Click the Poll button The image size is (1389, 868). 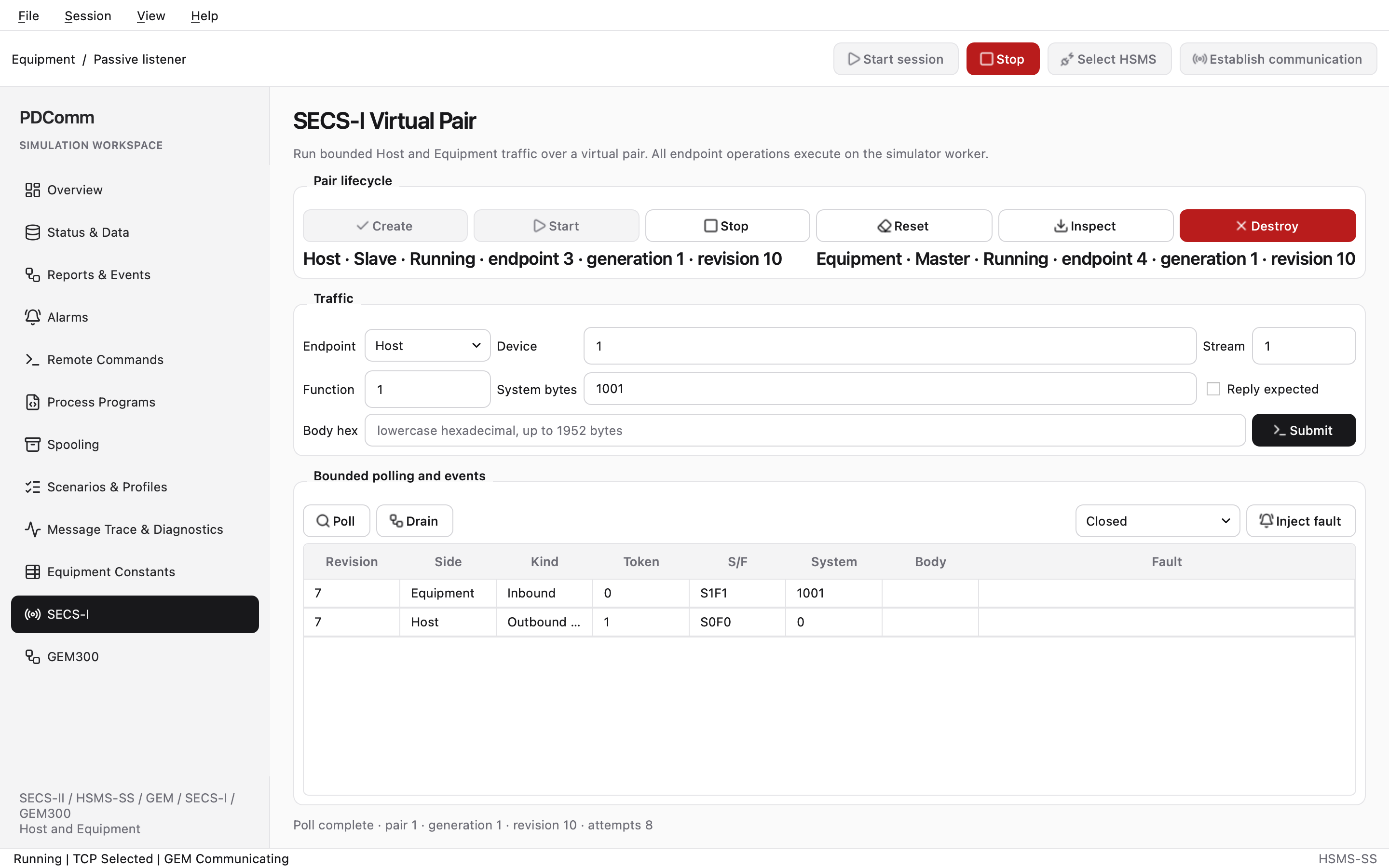click(336, 521)
